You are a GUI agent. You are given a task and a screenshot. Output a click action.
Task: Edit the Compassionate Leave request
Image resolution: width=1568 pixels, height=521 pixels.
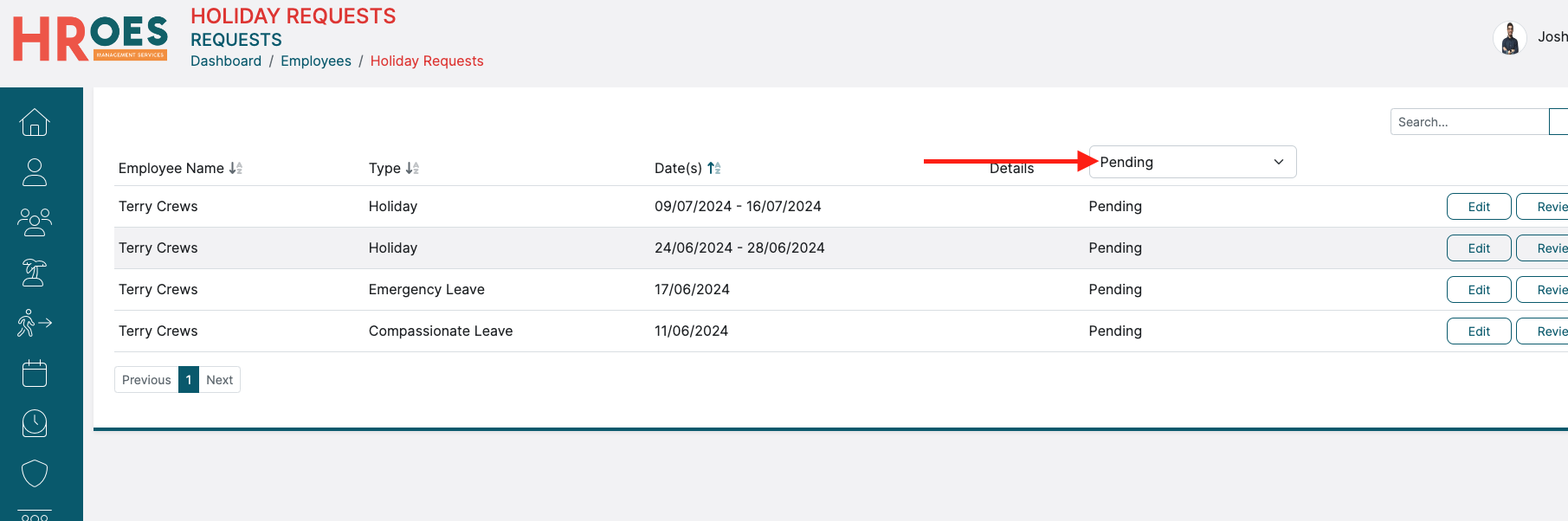1478,331
